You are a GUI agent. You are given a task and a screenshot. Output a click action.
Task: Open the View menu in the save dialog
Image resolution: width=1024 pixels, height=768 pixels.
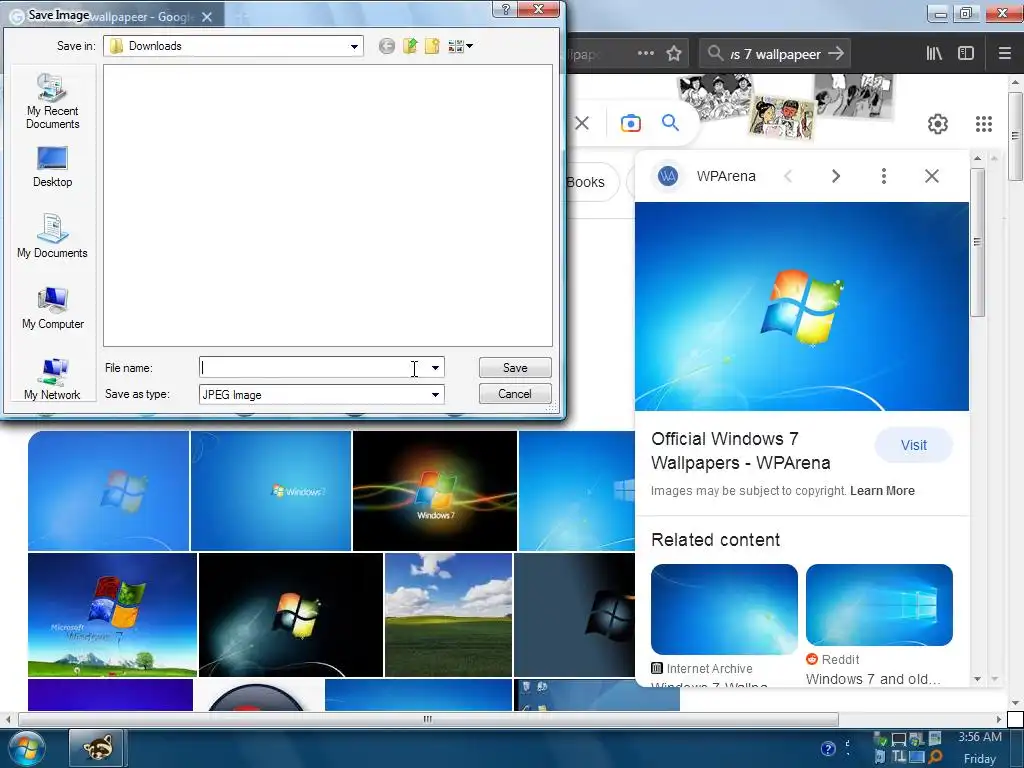point(460,46)
